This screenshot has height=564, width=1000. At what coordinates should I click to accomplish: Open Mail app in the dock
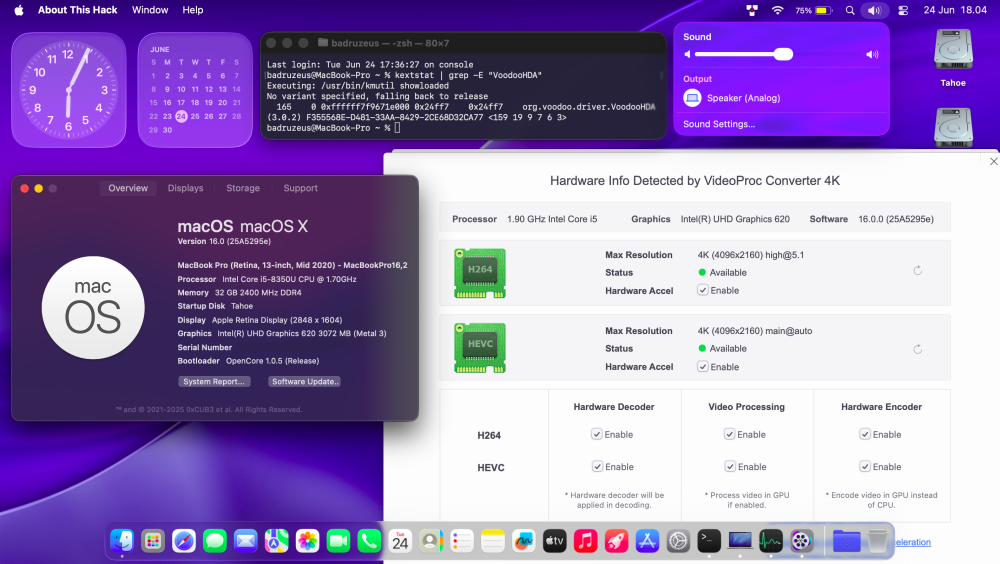coord(246,541)
